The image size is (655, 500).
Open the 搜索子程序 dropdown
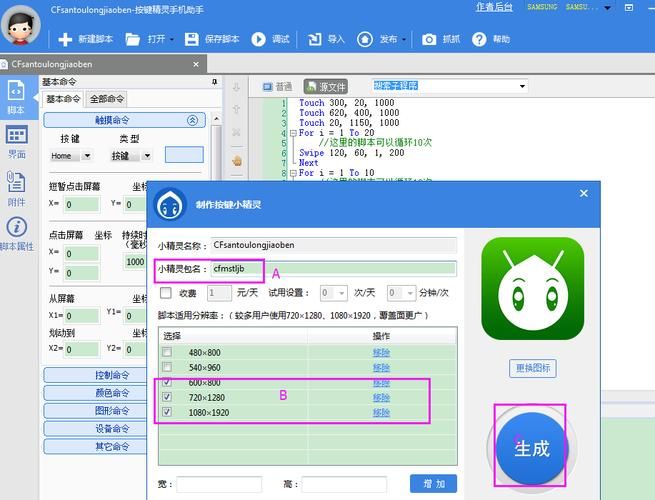tap(522, 86)
